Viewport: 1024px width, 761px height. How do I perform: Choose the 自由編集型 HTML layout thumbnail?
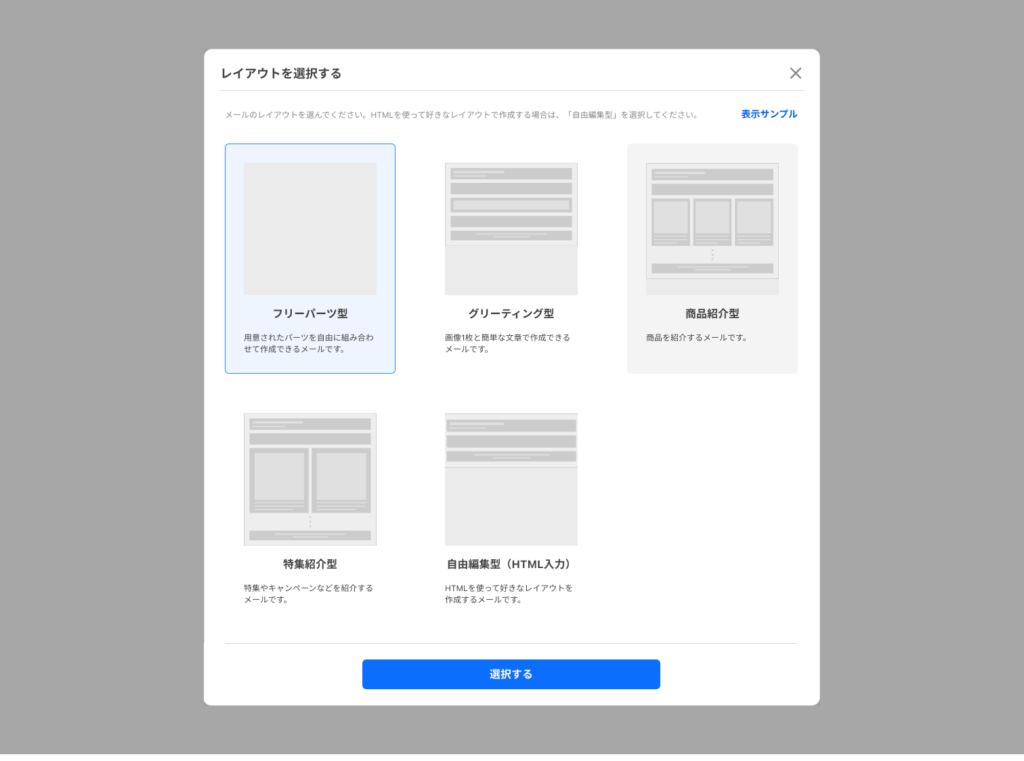(x=511, y=479)
